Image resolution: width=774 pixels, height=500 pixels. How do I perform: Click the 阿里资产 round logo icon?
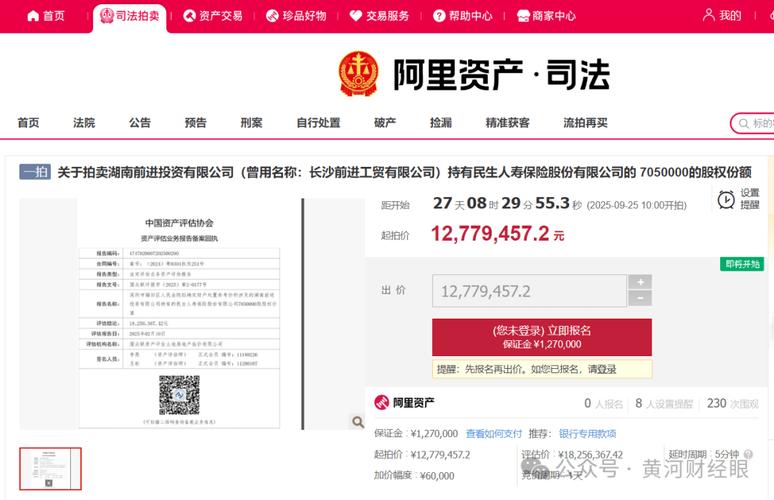(382, 403)
